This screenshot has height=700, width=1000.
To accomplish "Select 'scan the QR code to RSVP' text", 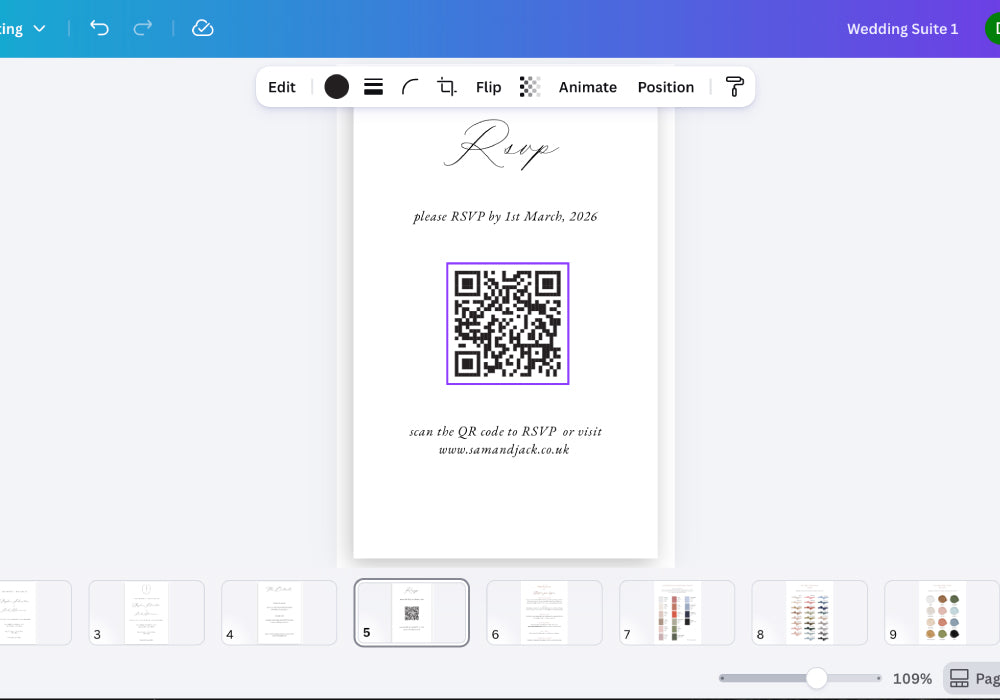I will (x=483, y=432).
